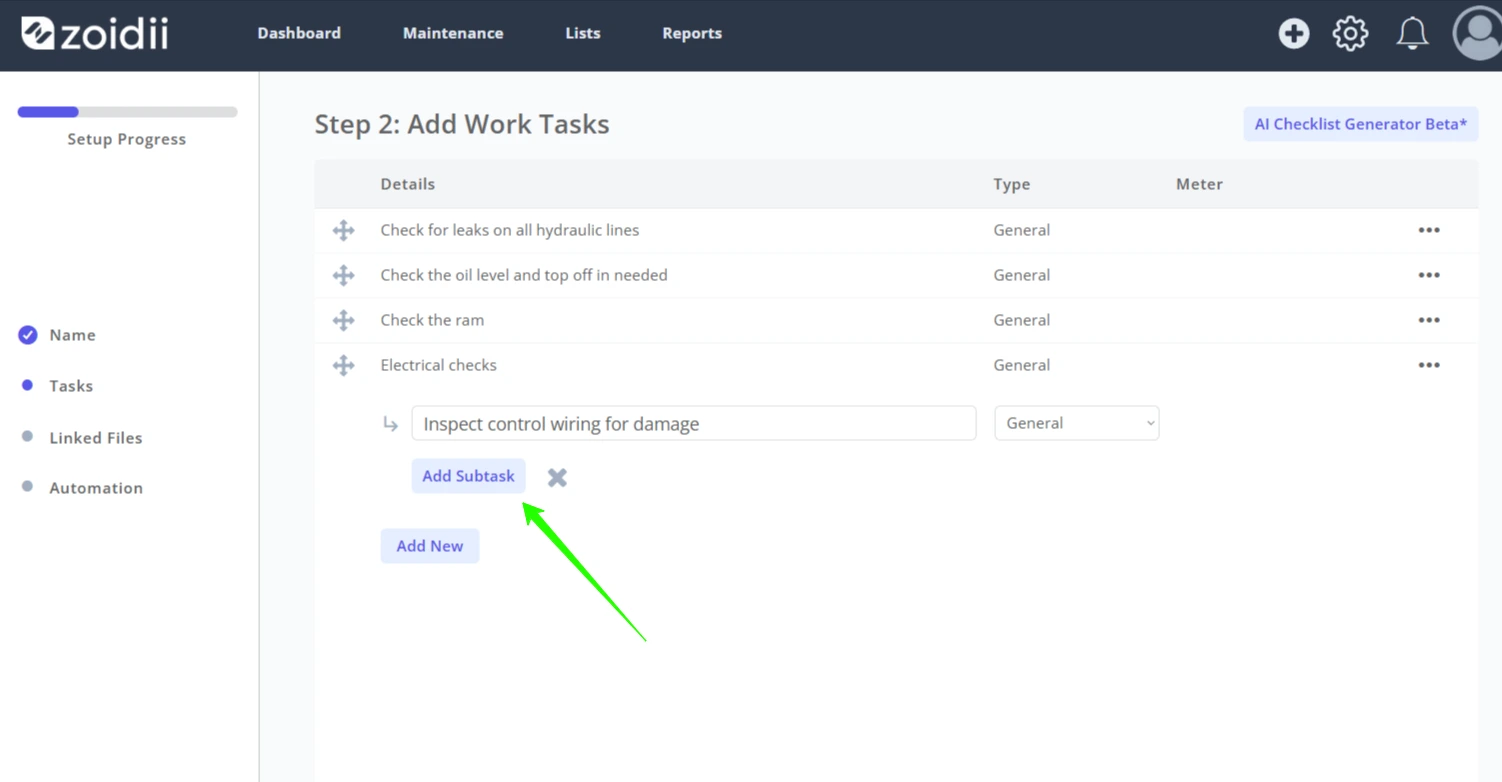Expand the General type dropdown
Image resolution: width=1502 pixels, height=782 pixels.
[1077, 423]
